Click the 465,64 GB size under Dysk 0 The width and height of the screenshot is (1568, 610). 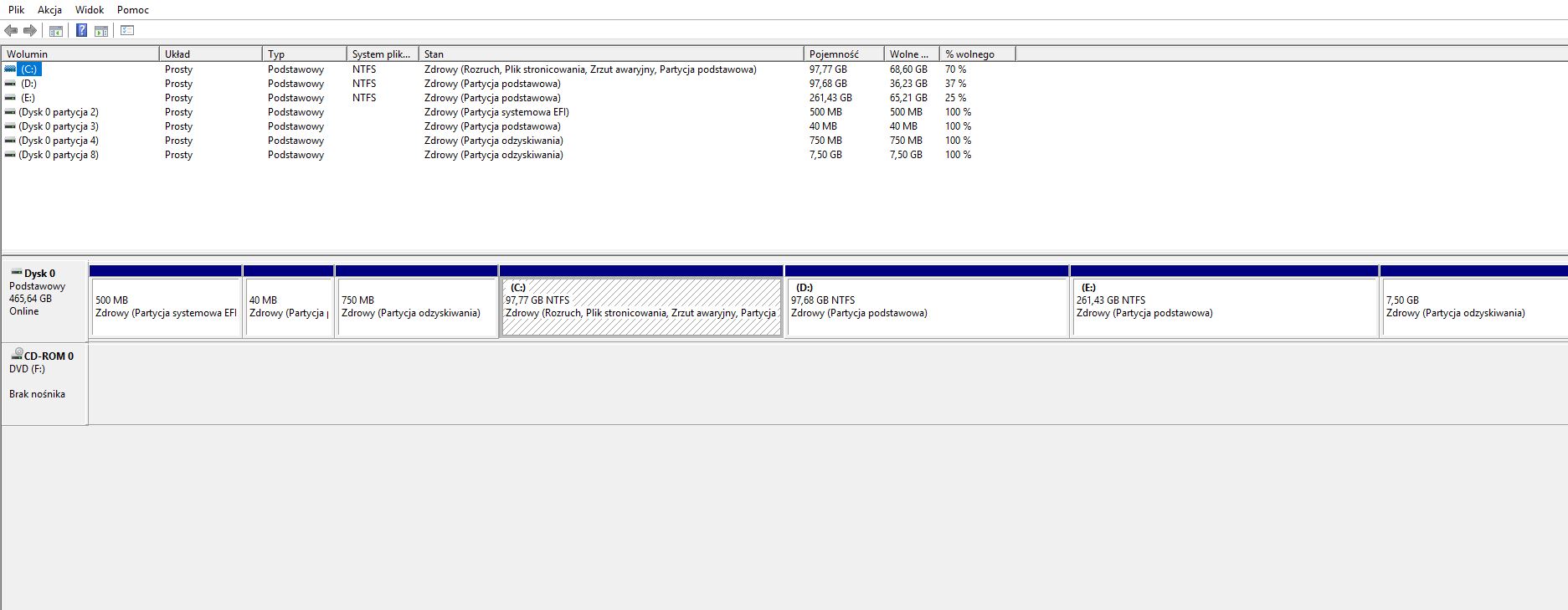click(30, 299)
